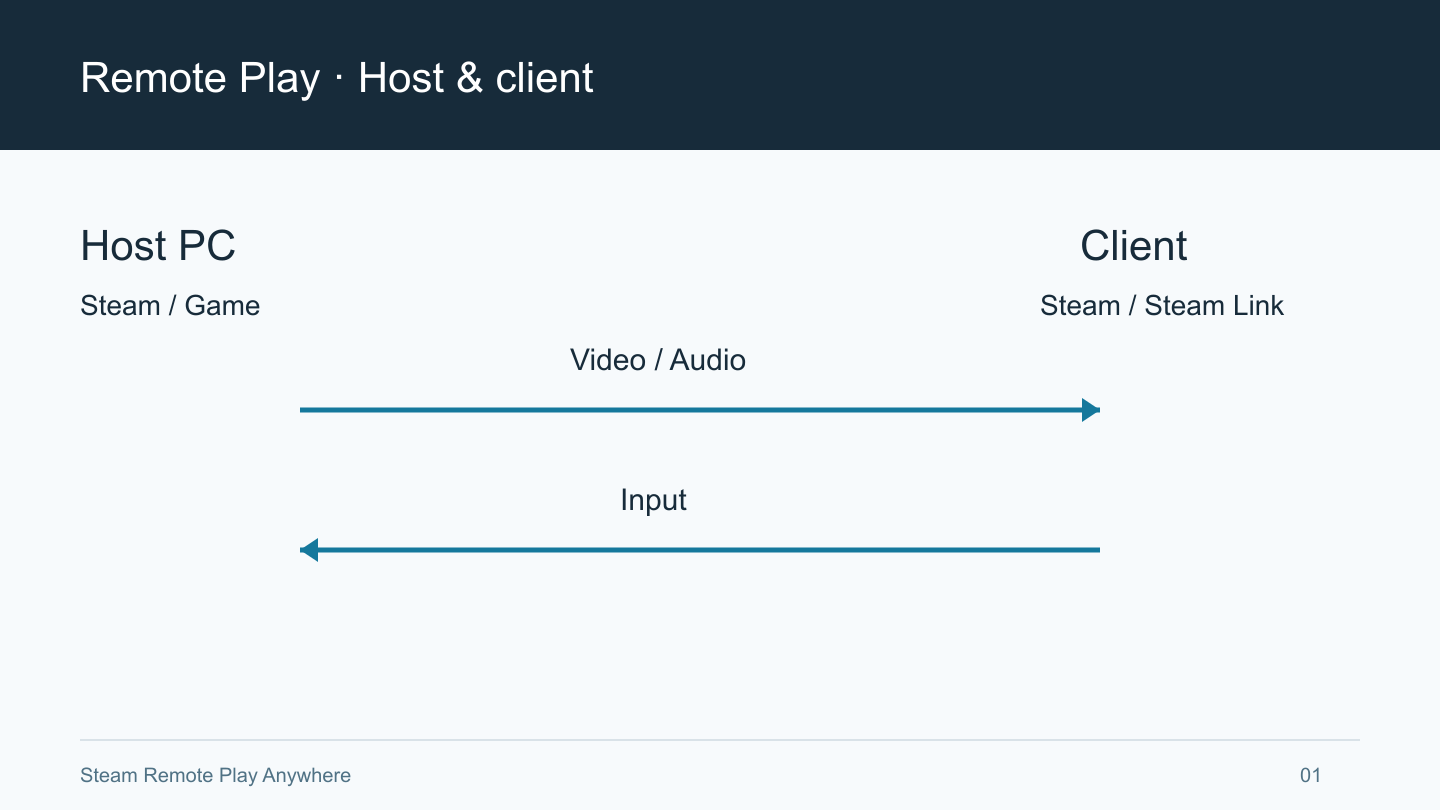
Task: Select the "Client" heading
Action: tap(1134, 246)
